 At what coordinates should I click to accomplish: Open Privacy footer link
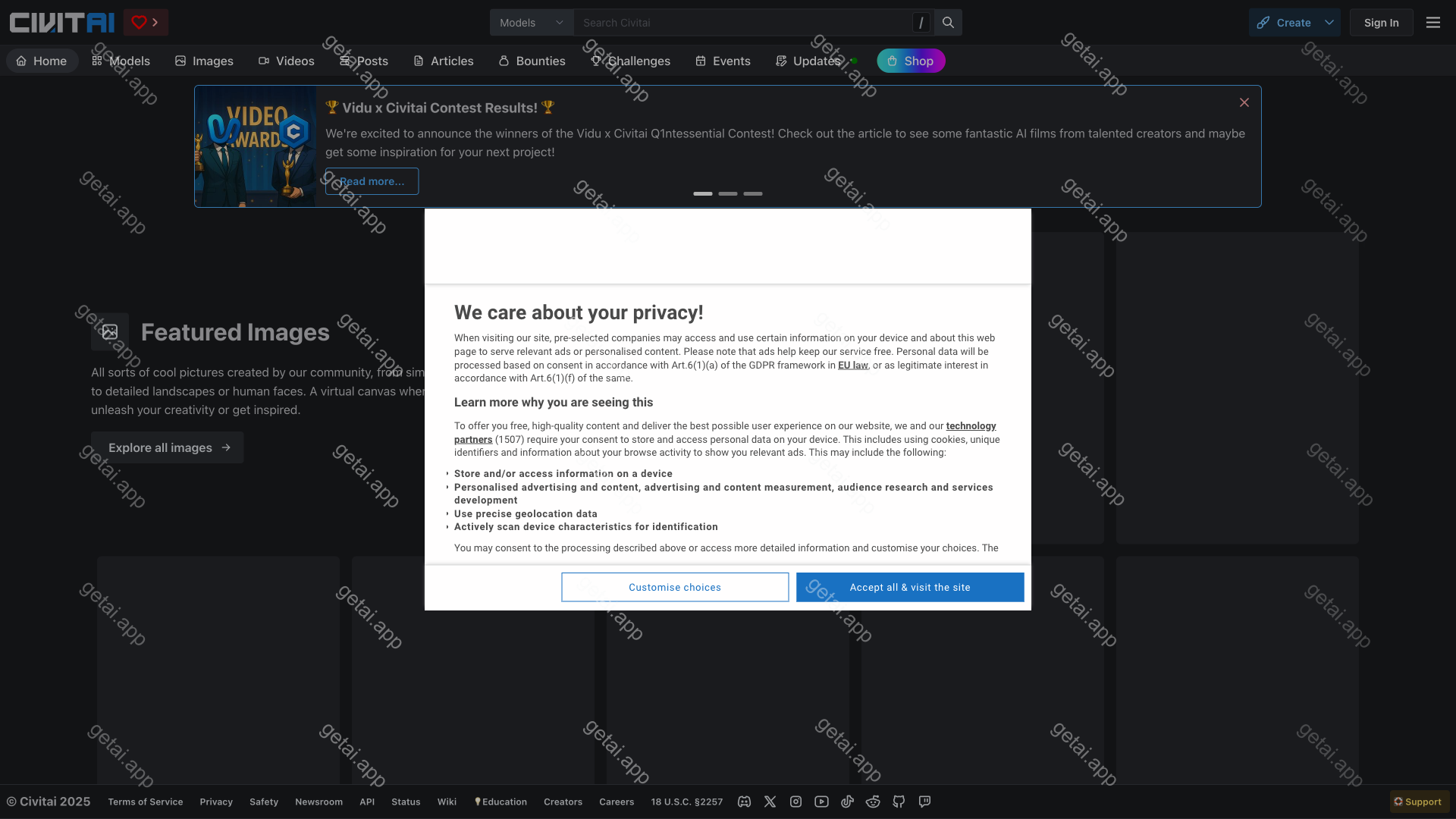click(216, 802)
